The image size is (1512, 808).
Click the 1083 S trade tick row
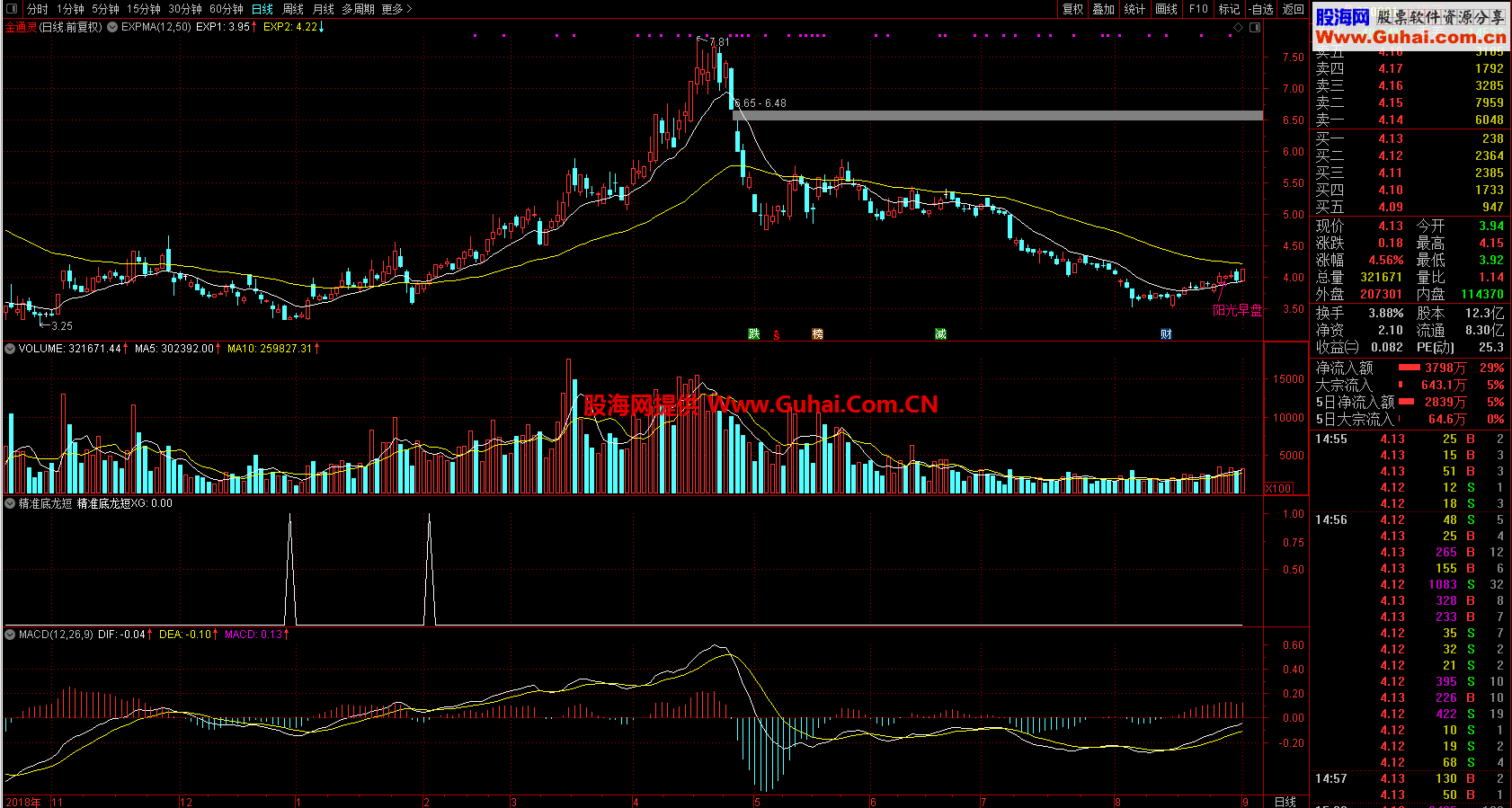[x=1410, y=584]
